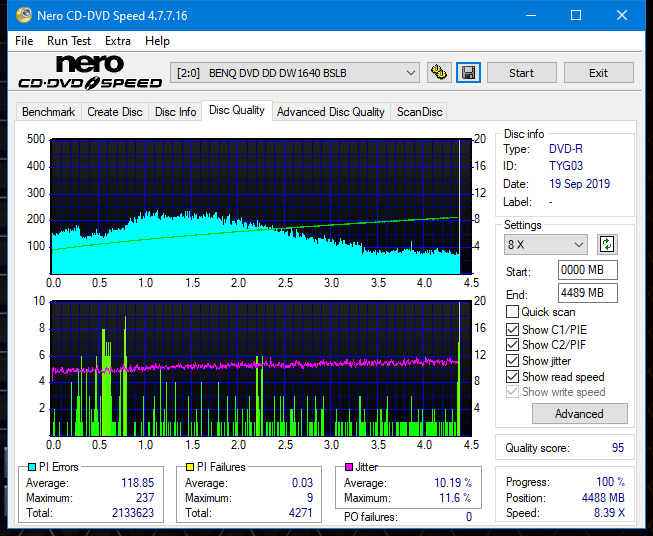Click the Start button

click(x=521, y=73)
